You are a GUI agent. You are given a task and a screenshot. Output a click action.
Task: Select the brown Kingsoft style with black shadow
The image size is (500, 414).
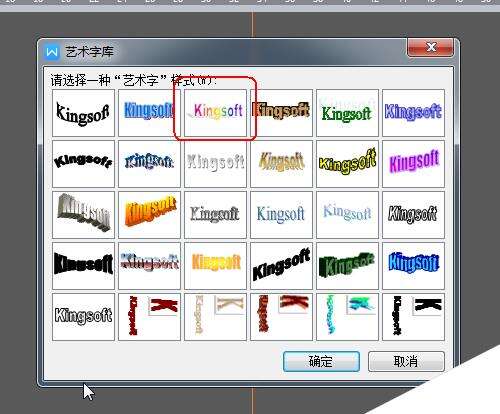pyautogui.click(x=281, y=113)
